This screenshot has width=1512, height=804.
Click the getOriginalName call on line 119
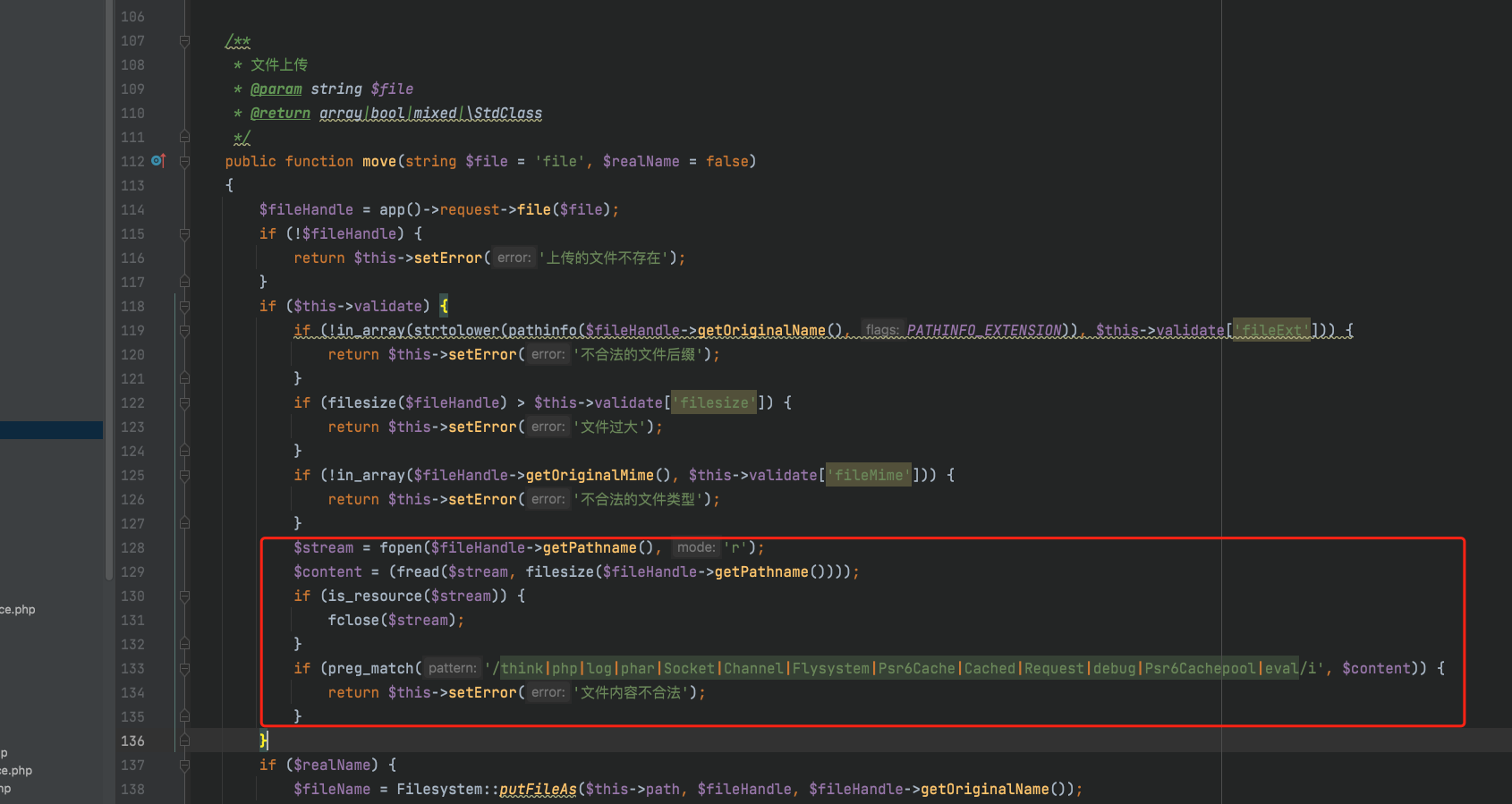coord(761,331)
